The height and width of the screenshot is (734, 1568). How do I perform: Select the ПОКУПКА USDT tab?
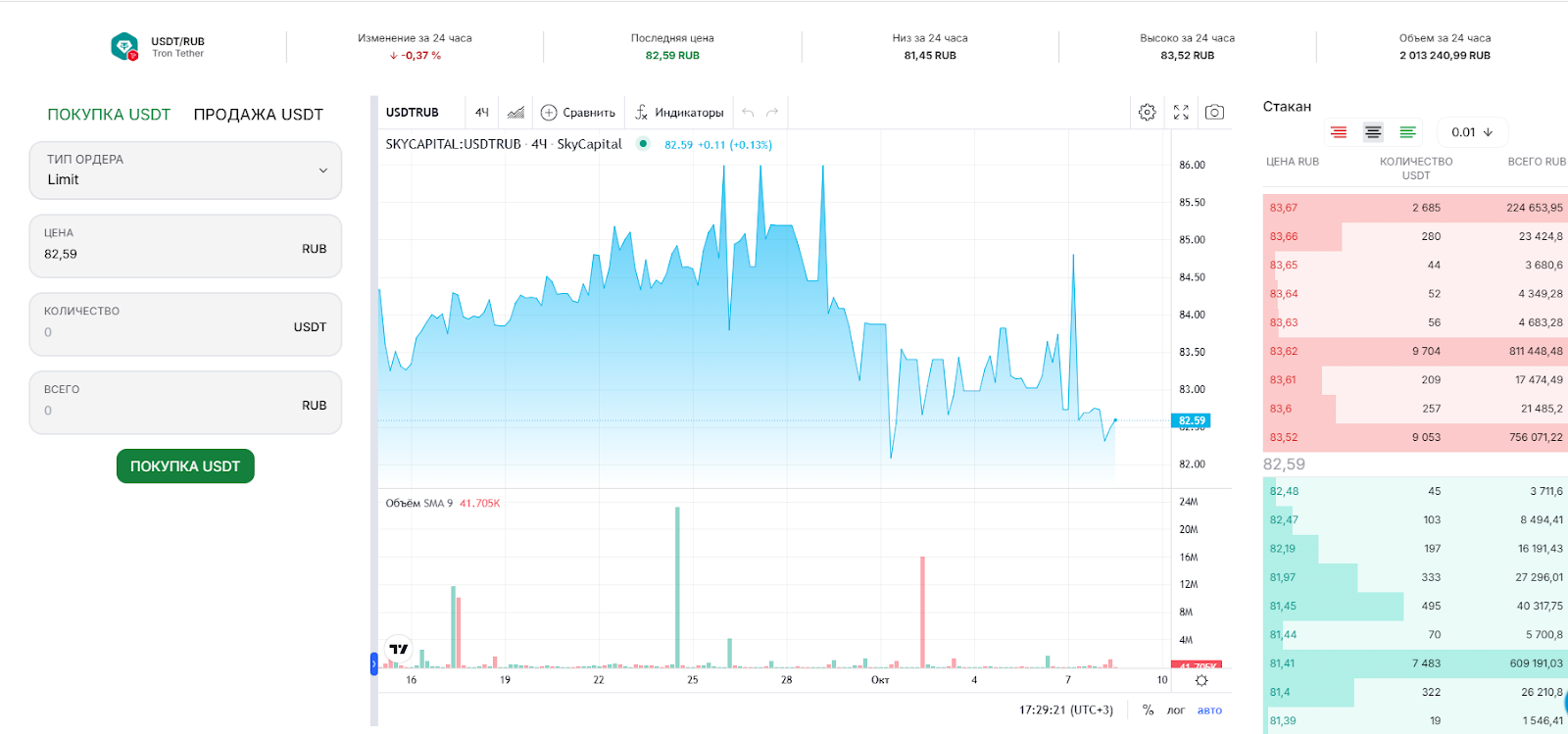point(109,115)
